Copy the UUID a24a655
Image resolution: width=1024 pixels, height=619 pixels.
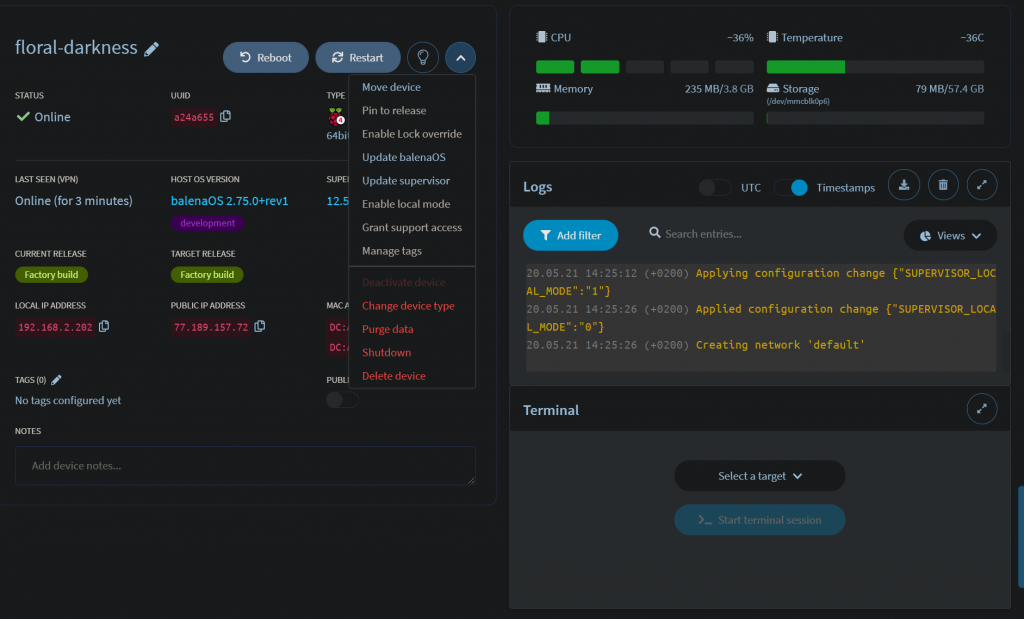pyautogui.click(x=226, y=116)
